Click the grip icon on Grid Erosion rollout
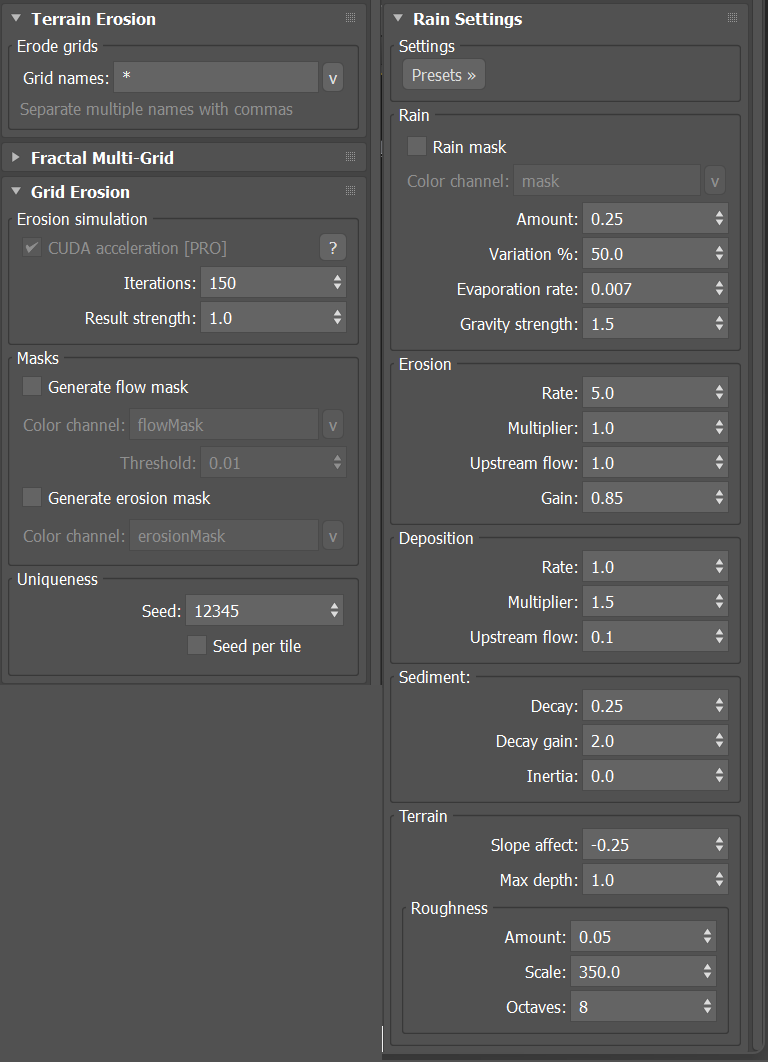The image size is (768, 1062). coord(350,191)
